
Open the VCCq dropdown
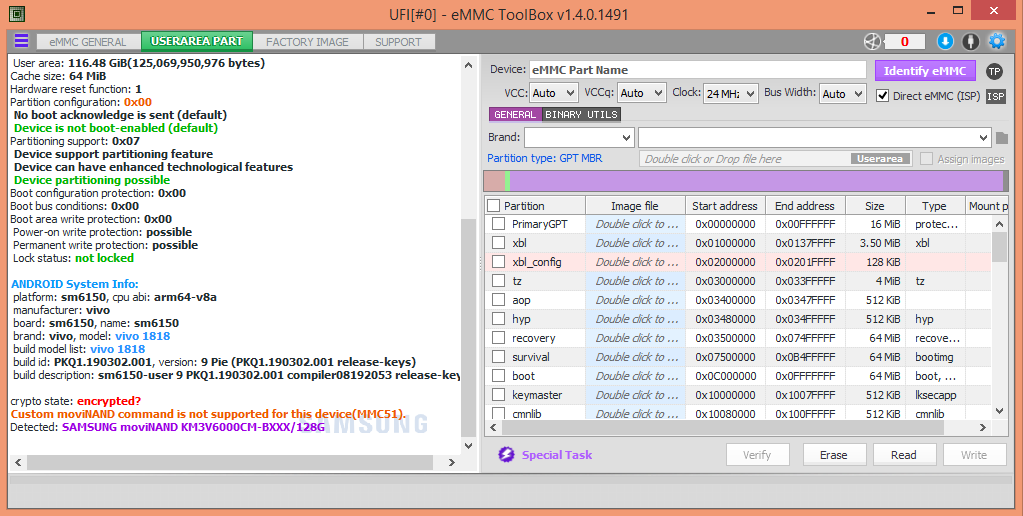641,93
